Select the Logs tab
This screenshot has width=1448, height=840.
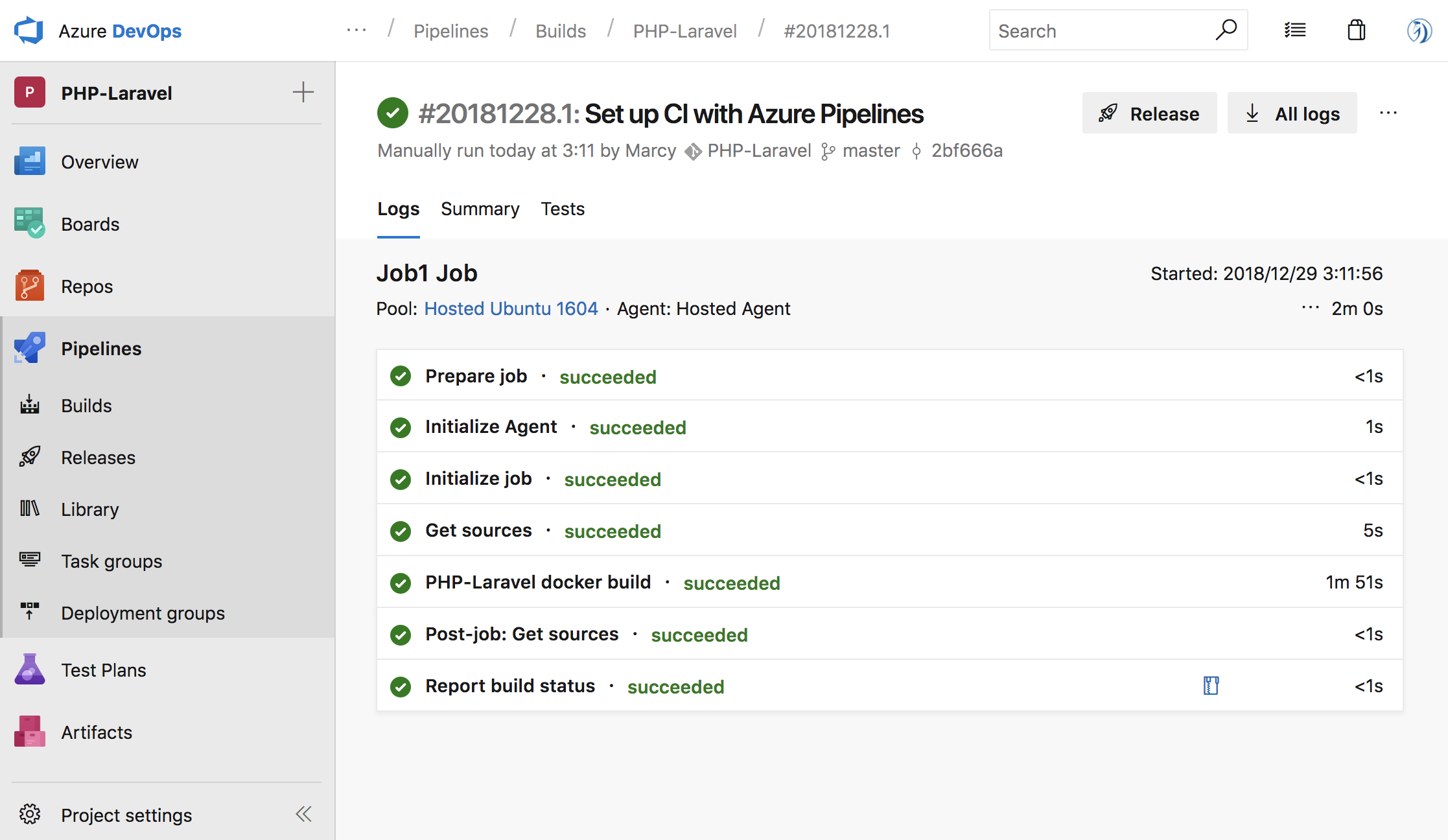(398, 209)
